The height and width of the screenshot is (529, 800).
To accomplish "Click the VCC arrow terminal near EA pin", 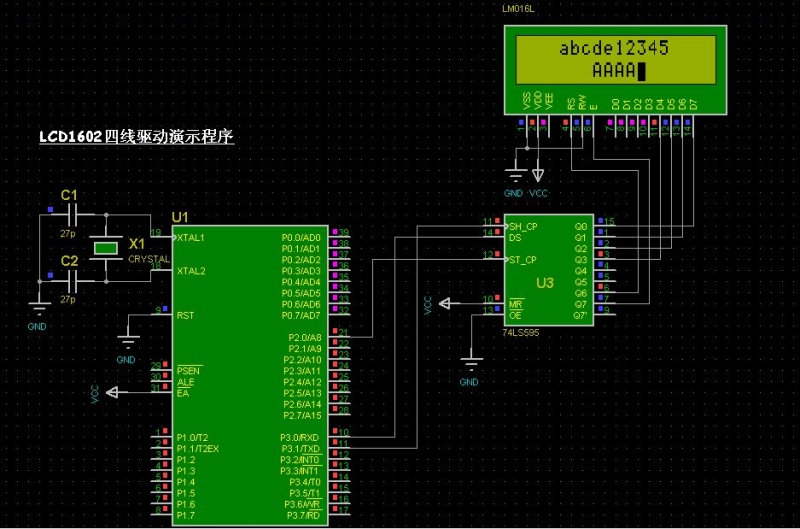I will pos(112,392).
